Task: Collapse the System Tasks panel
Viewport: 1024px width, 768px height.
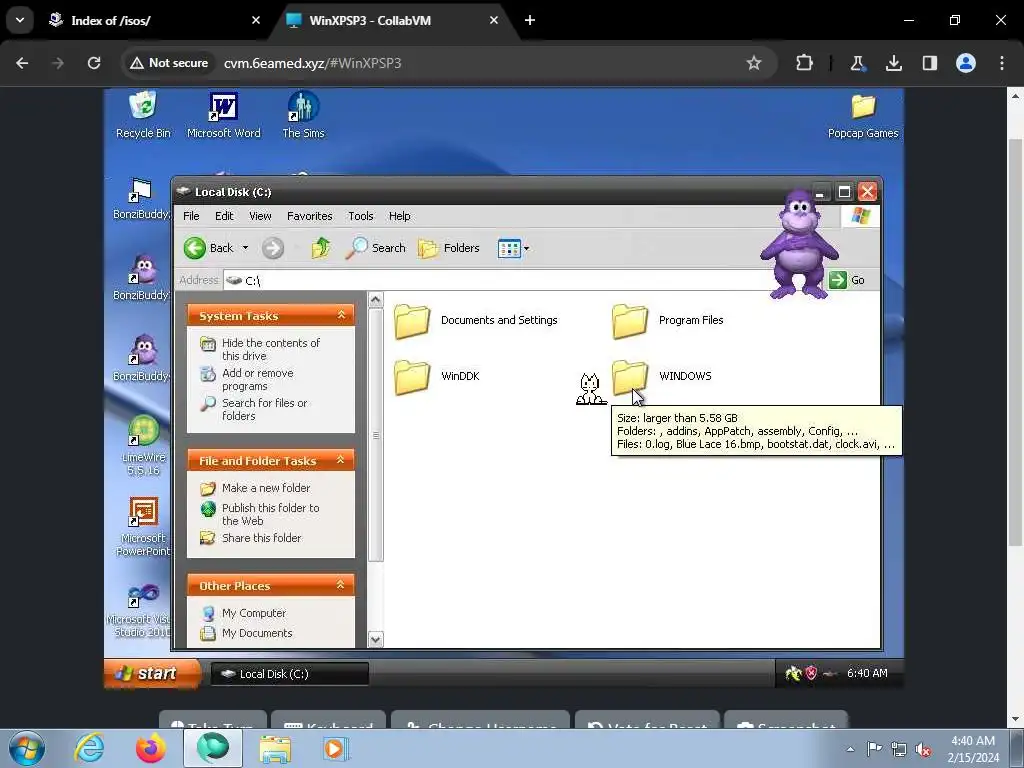Action: point(341,315)
